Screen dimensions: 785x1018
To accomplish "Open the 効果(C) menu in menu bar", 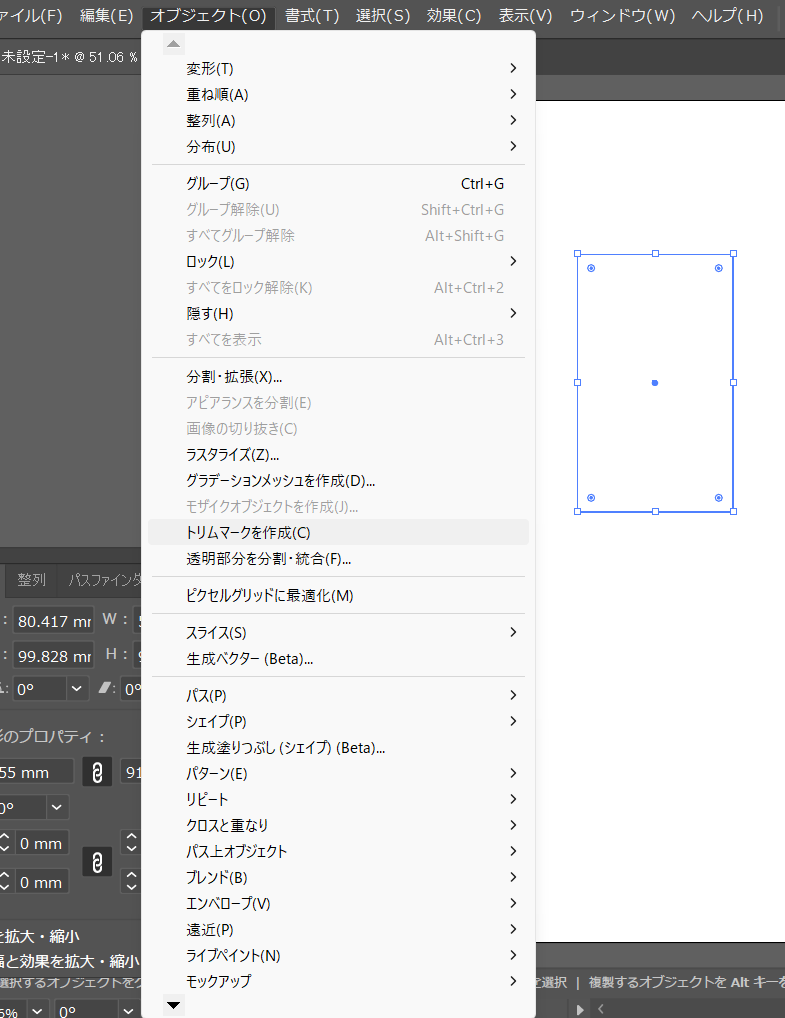I will (454, 16).
